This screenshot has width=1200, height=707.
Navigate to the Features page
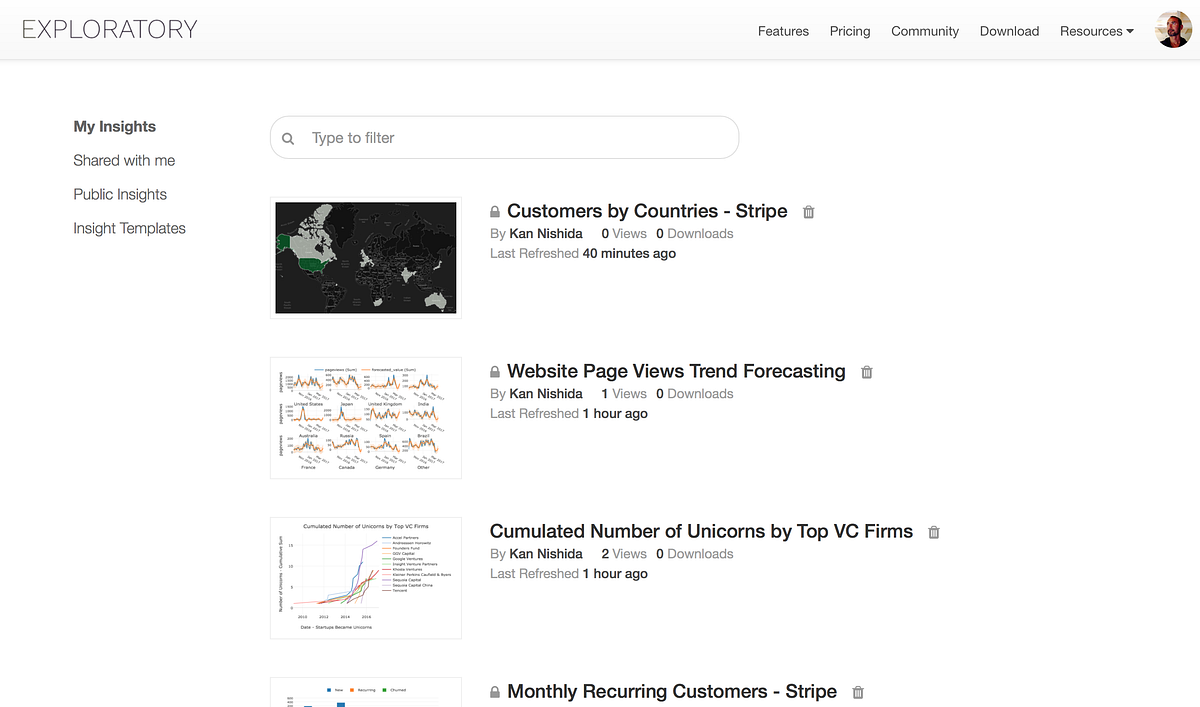point(783,31)
